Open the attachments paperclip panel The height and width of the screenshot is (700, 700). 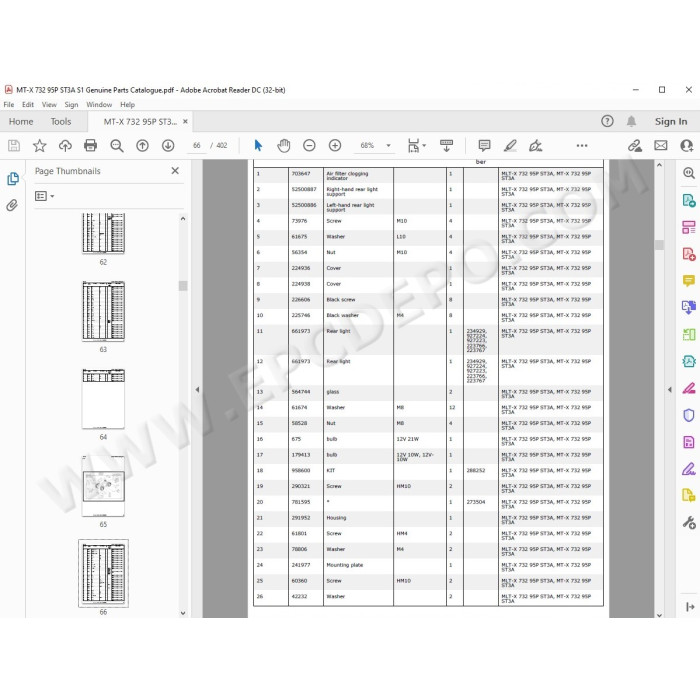coord(12,205)
